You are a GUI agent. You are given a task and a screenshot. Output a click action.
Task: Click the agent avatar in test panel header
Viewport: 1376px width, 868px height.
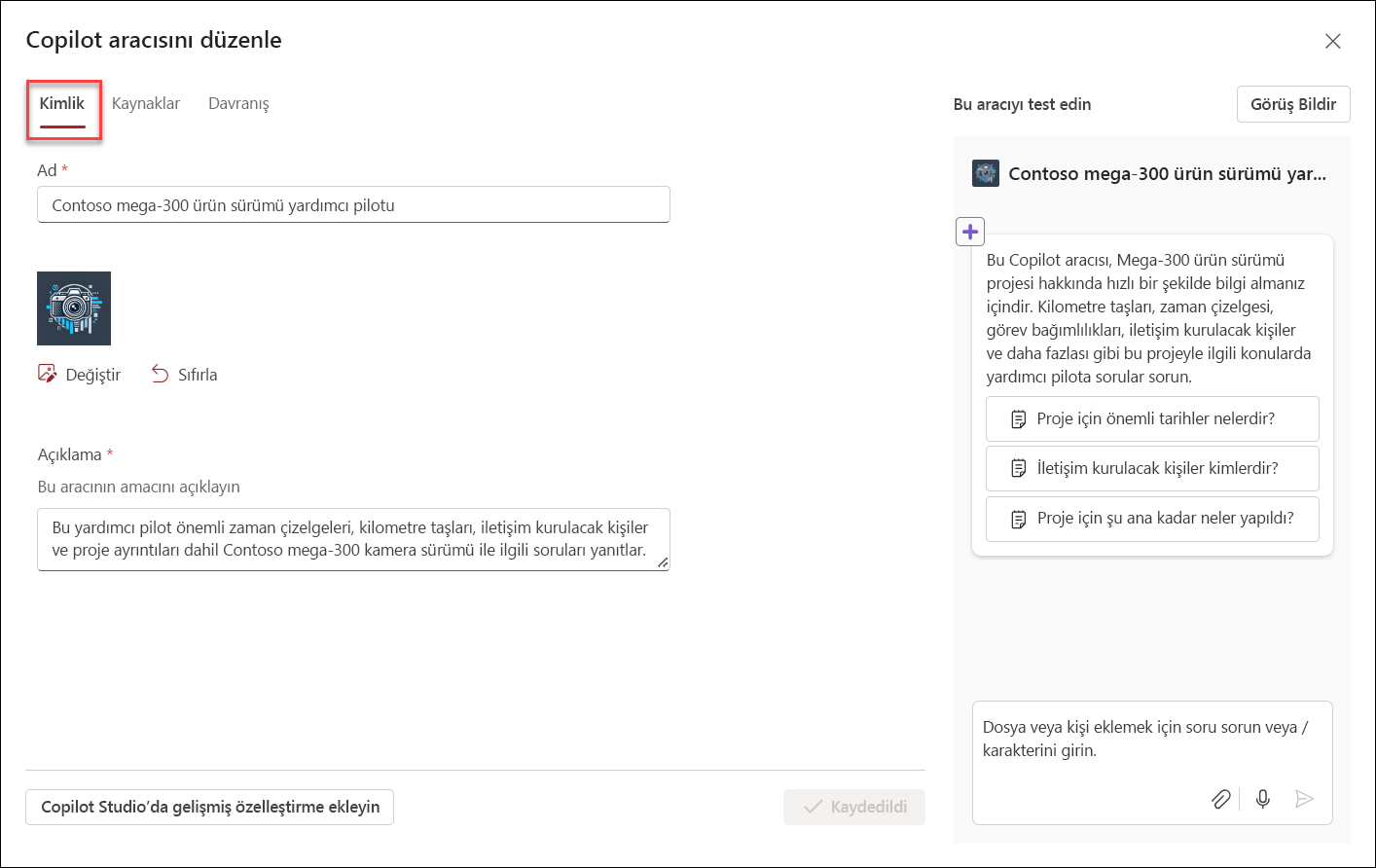pos(986,174)
